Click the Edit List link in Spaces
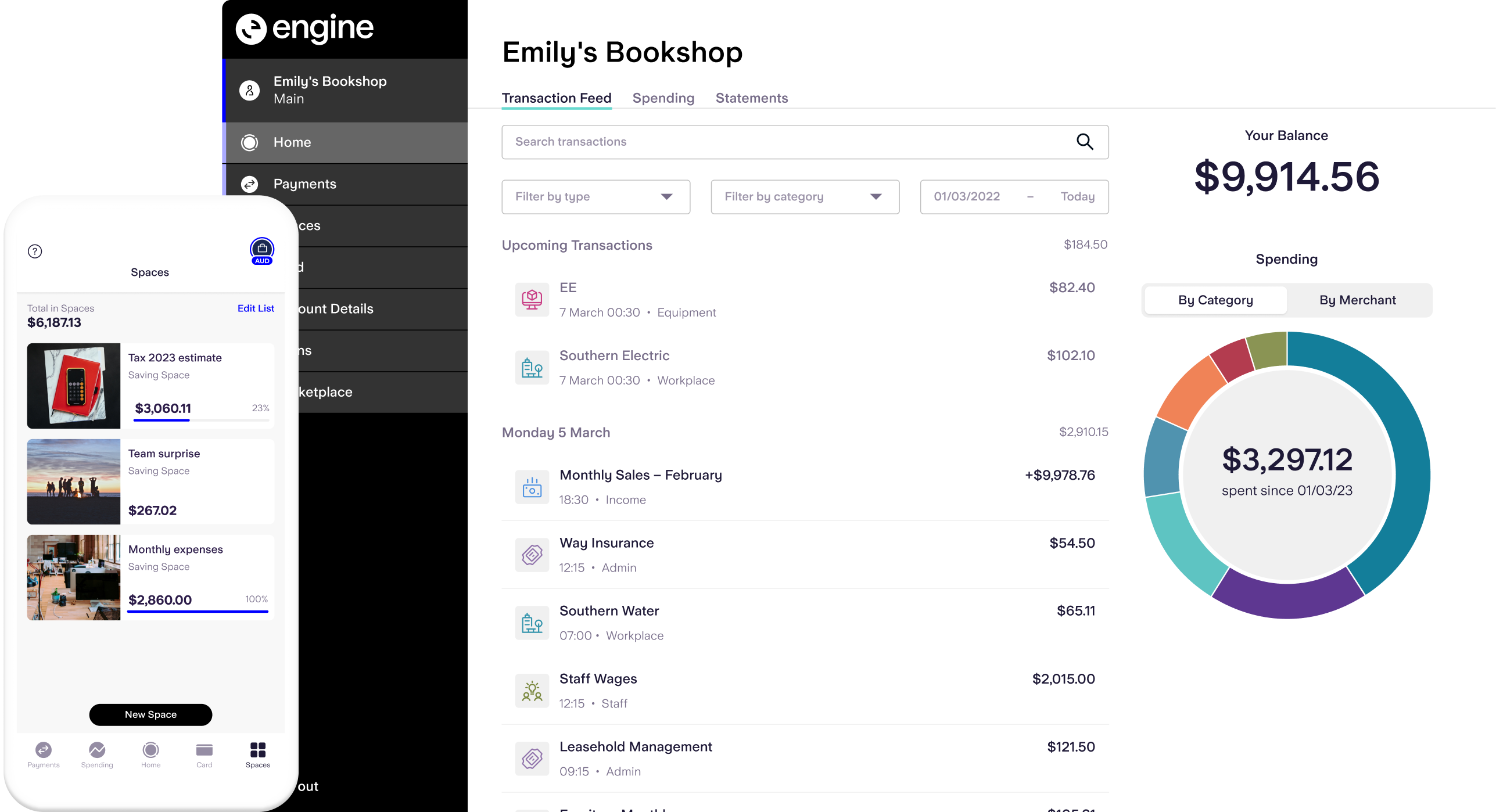Screen dimensions: 1496x812 click(x=255, y=308)
